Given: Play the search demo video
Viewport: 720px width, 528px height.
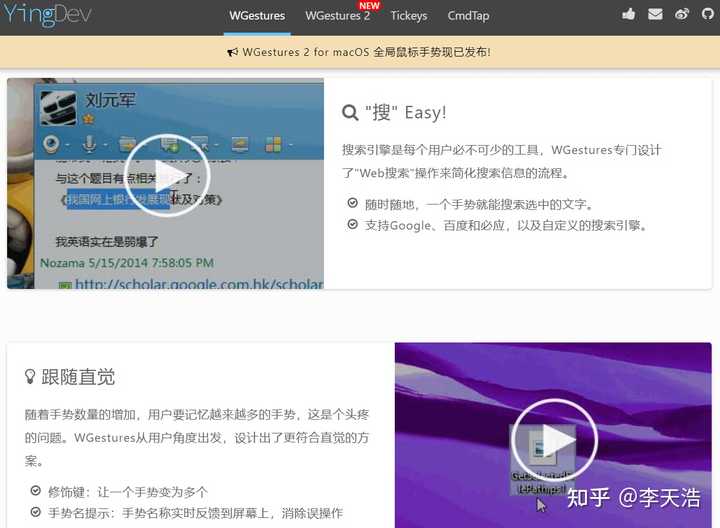Looking at the screenshot, I should 167,176.
